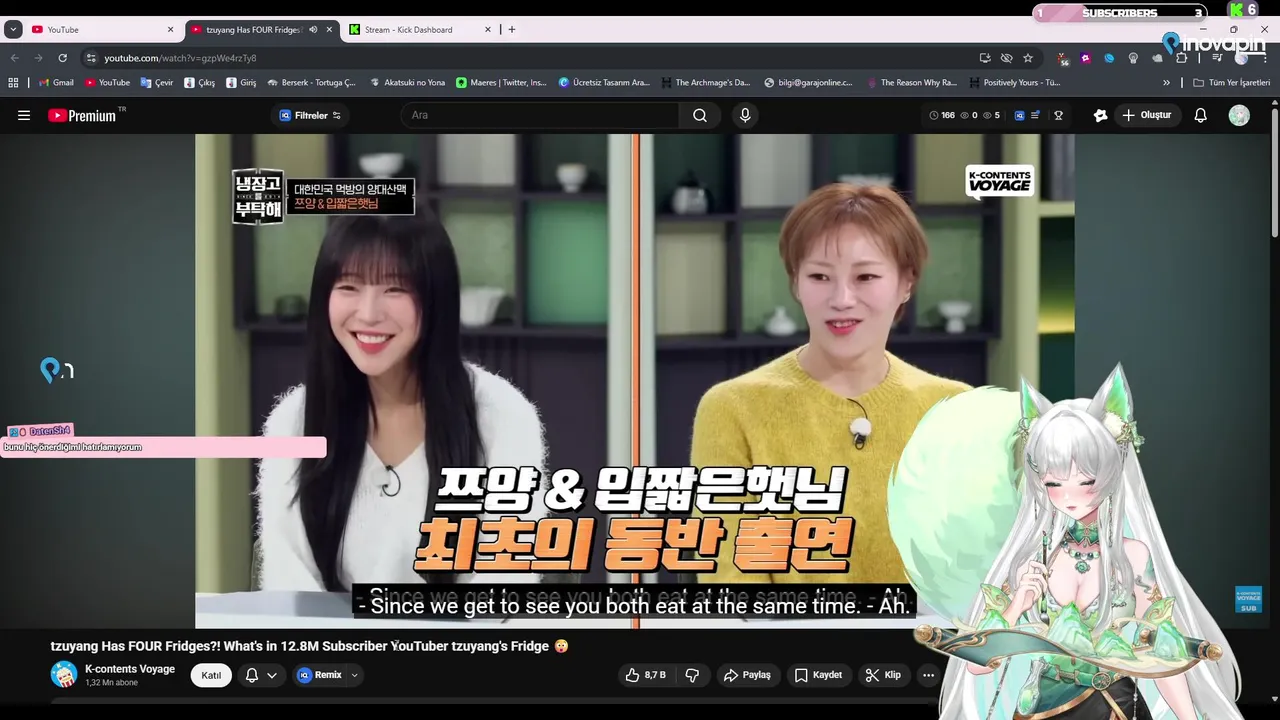Bookmark this page with the star icon

pyautogui.click(x=1028, y=58)
